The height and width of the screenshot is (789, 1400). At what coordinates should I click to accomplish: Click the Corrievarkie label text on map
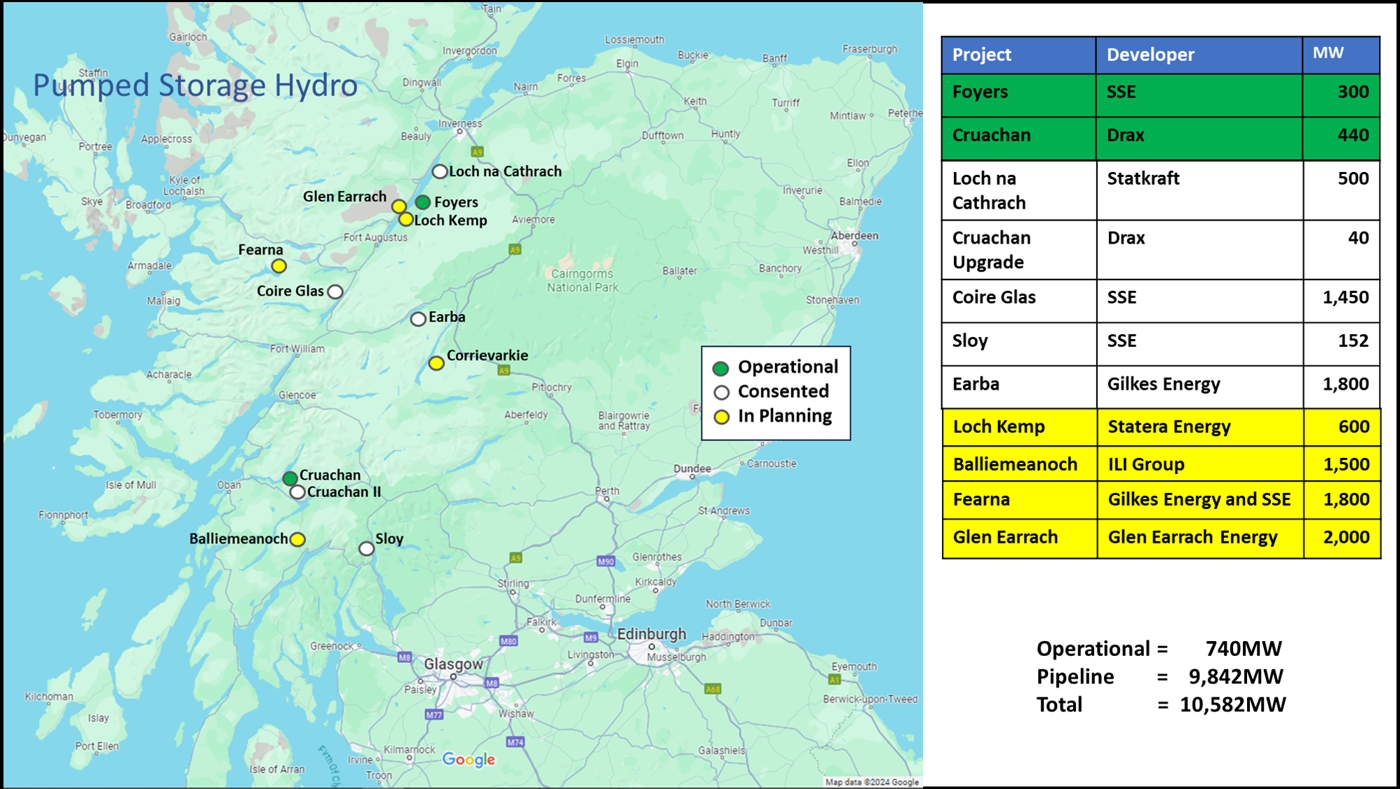pos(488,356)
